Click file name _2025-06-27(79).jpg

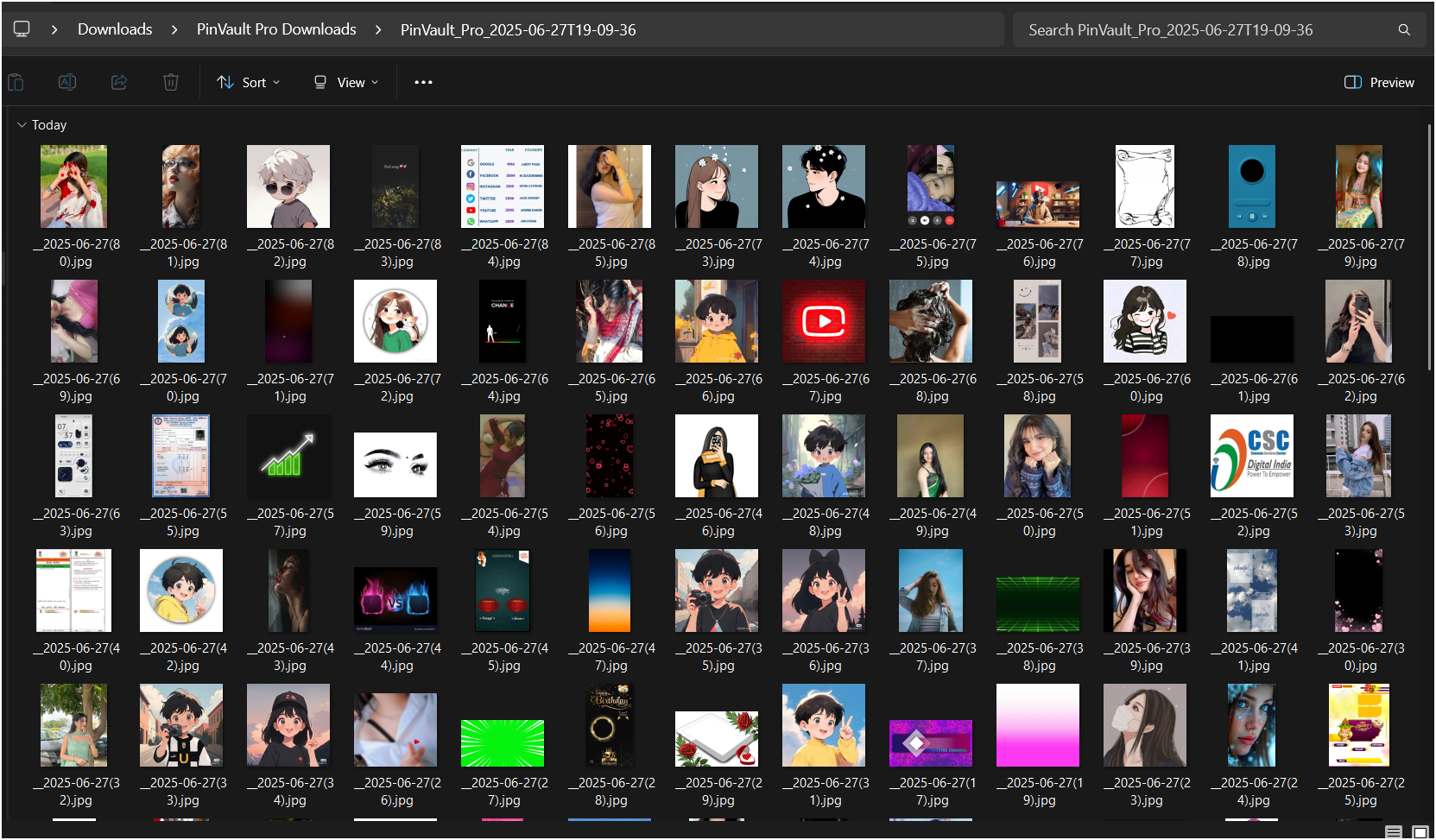pyautogui.click(x=1361, y=253)
